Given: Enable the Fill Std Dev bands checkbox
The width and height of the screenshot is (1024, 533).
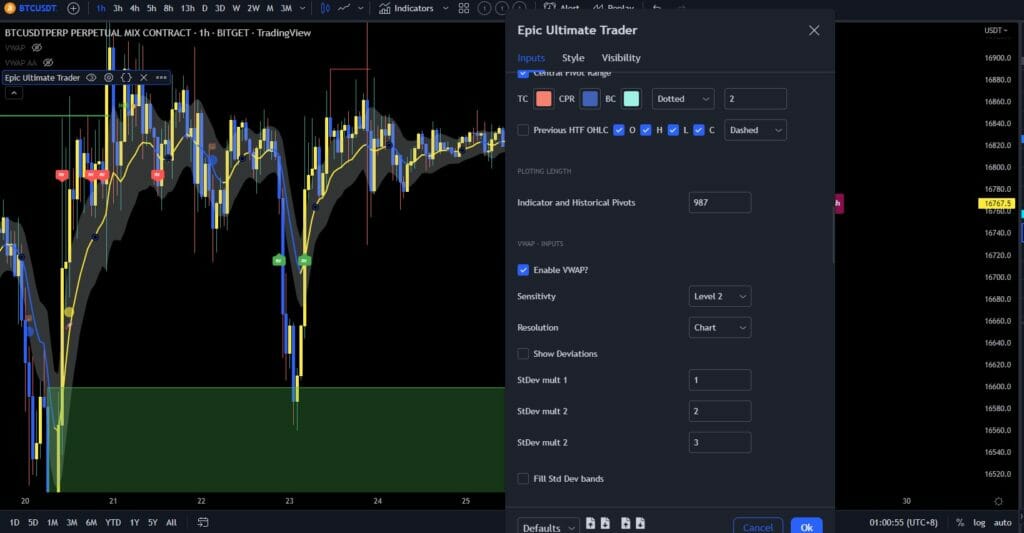Looking at the screenshot, I should 523,479.
